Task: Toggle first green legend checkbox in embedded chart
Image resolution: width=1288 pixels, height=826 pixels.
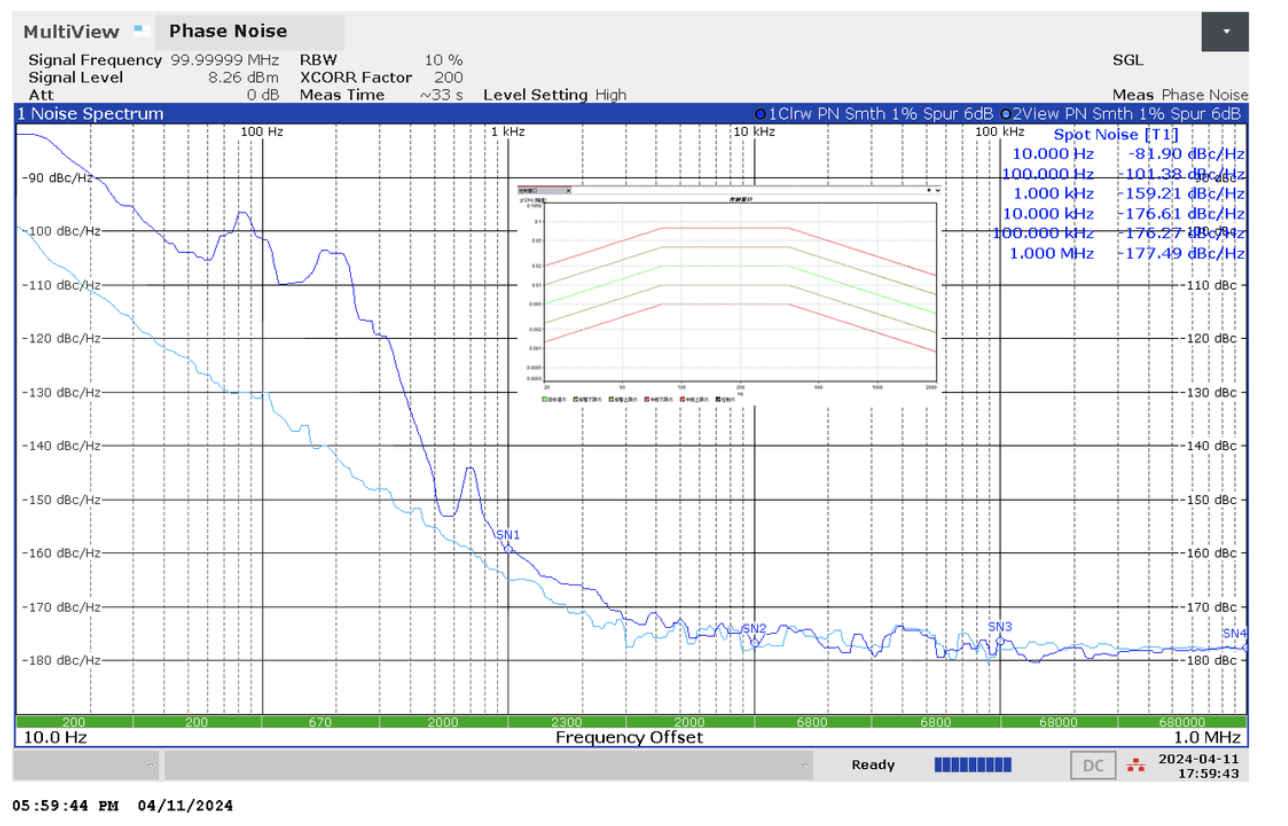Action: (x=545, y=399)
